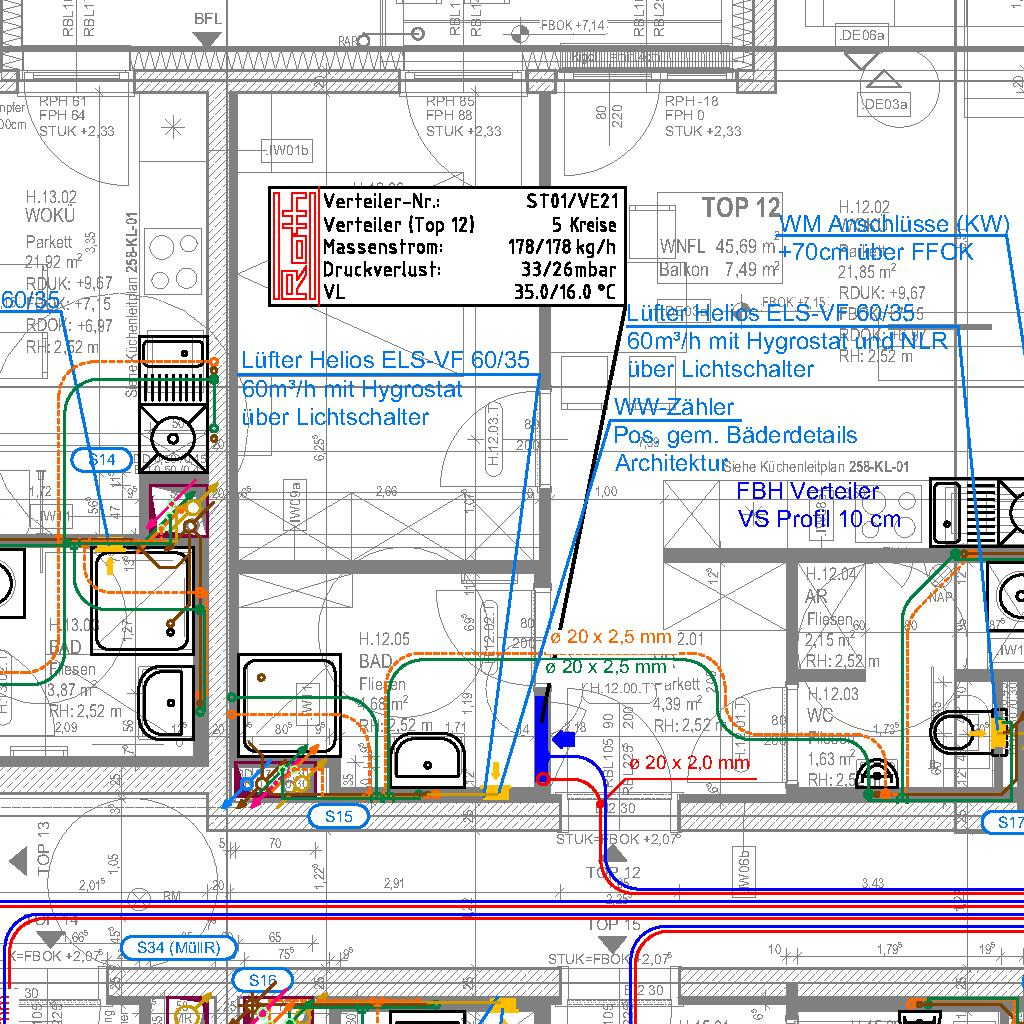Select the DE03a ceiling tag
This screenshot has height=1024, width=1024.
pyautogui.click(x=885, y=104)
